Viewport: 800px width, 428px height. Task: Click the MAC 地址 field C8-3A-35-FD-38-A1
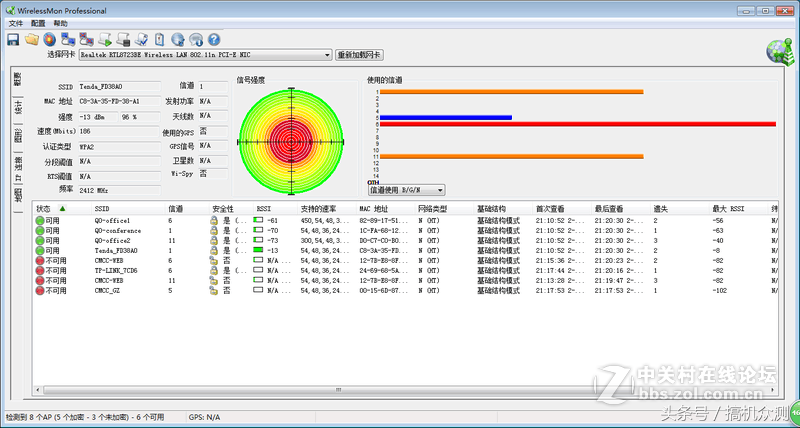pos(119,102)
